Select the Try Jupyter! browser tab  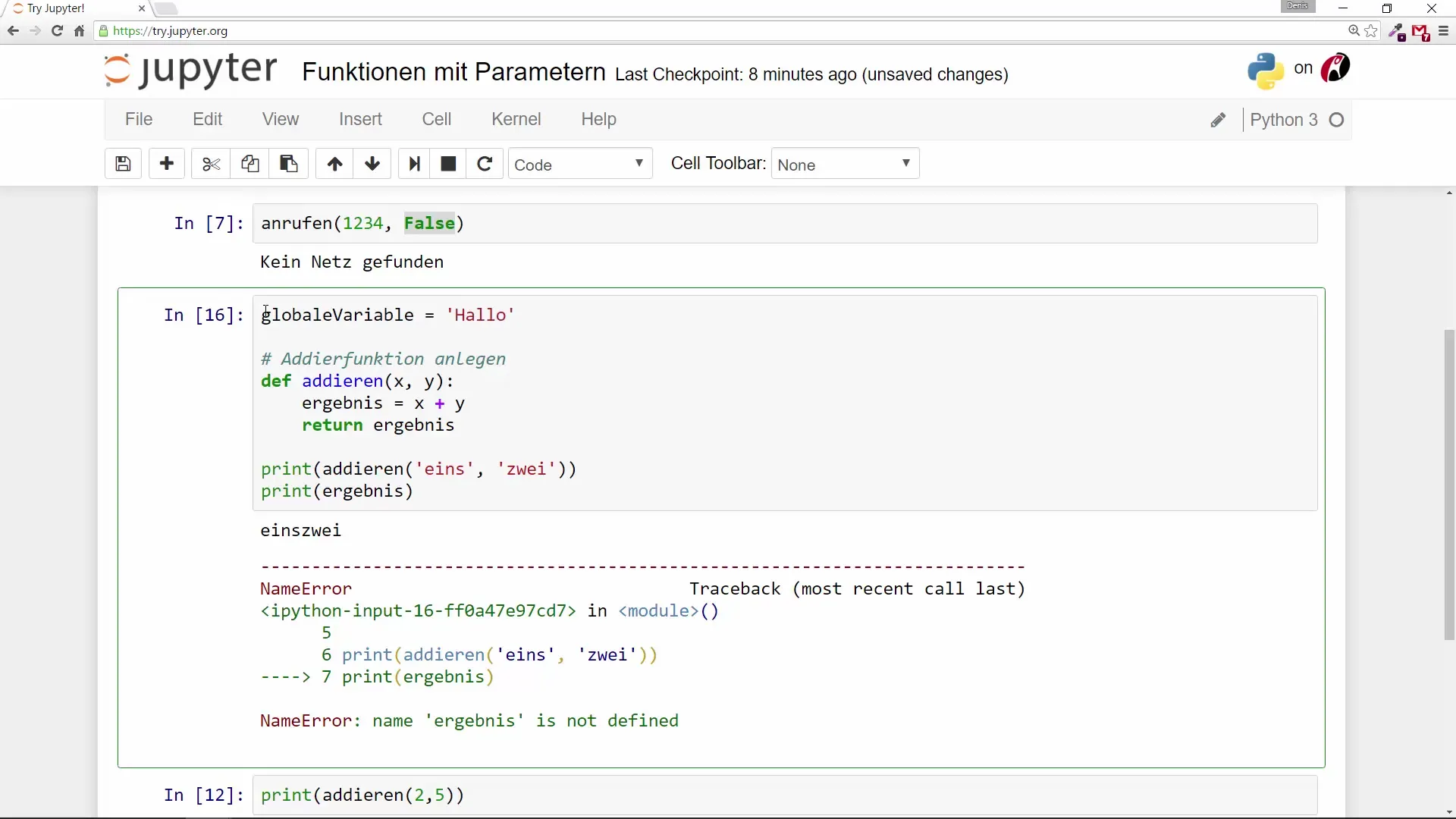pyautogui.click(x=76, y=8)
